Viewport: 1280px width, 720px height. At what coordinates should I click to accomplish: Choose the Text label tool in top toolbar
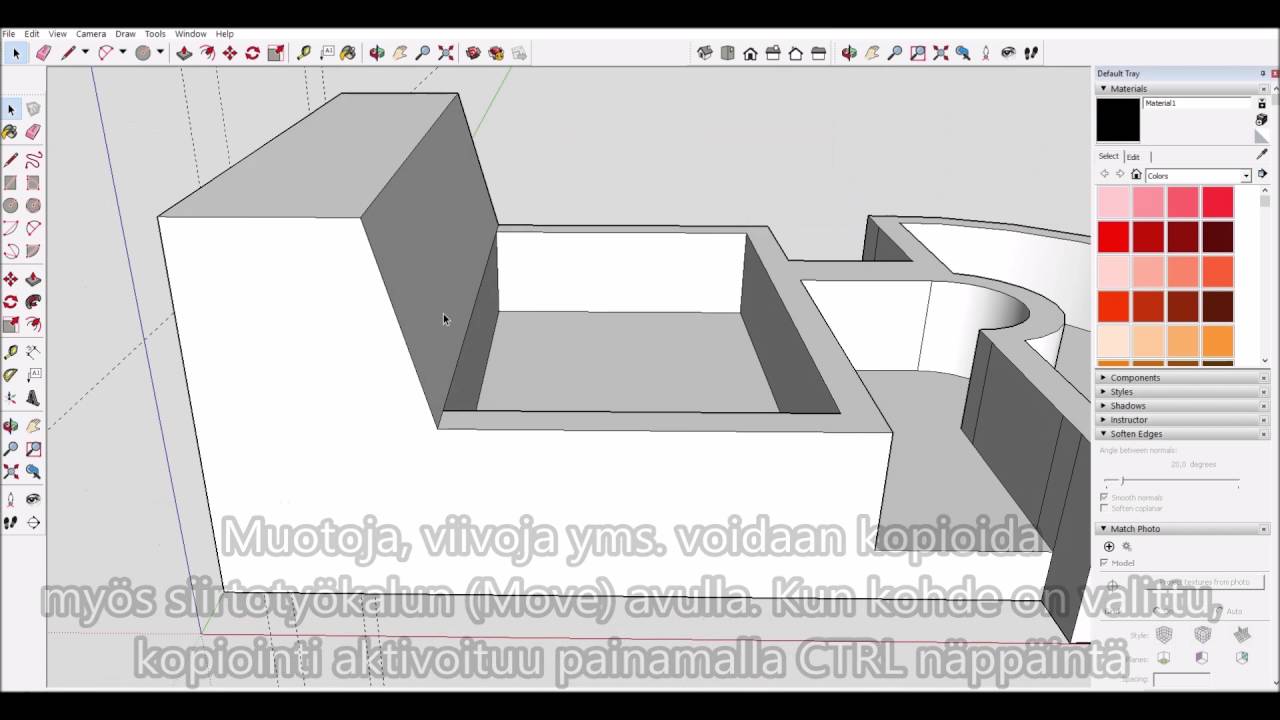(327, 53)
